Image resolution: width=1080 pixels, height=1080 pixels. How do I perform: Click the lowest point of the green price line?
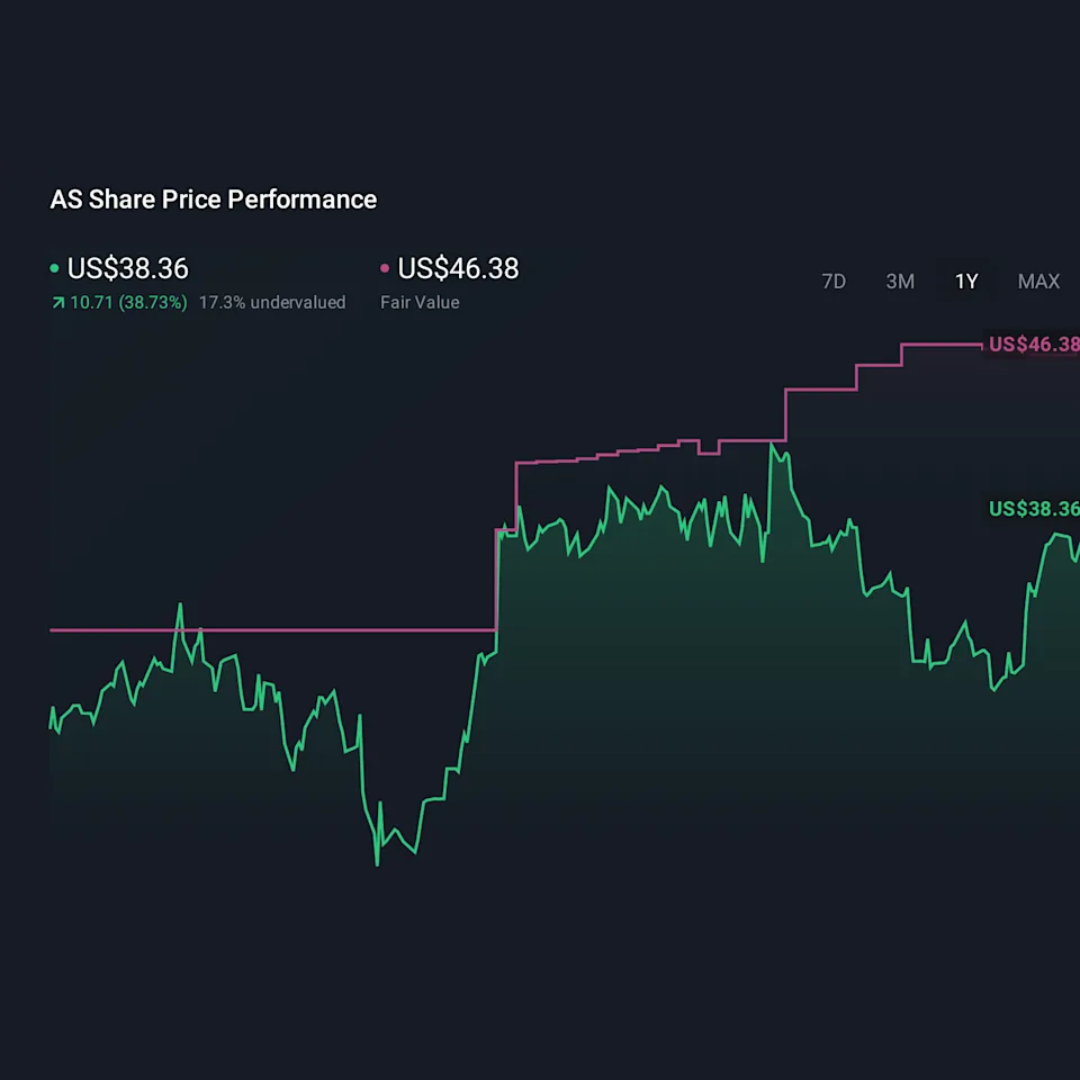[377, 864]
